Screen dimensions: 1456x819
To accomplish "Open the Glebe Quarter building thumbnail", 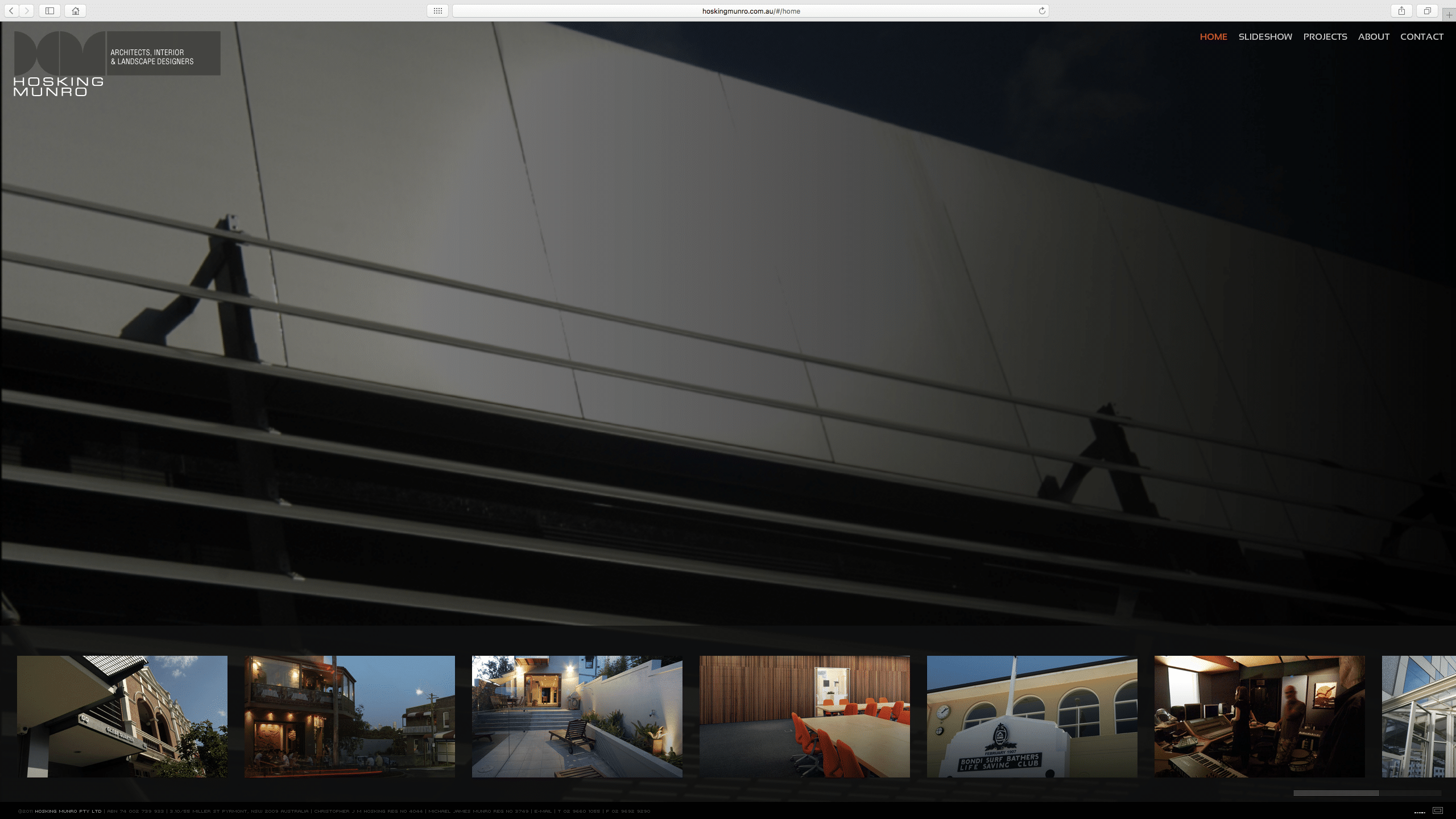I will (122, 716).
